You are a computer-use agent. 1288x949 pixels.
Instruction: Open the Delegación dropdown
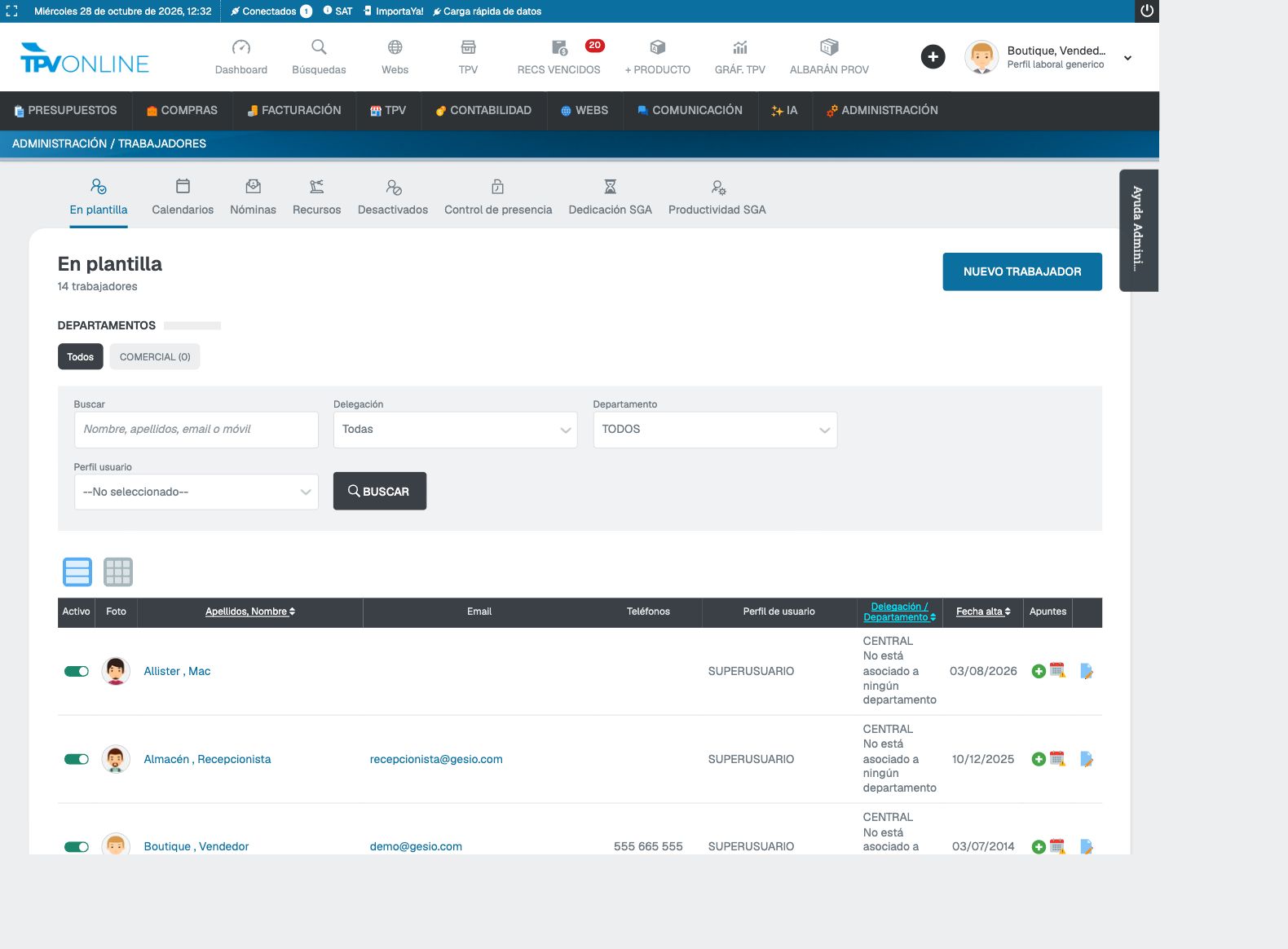pos(456,430)
